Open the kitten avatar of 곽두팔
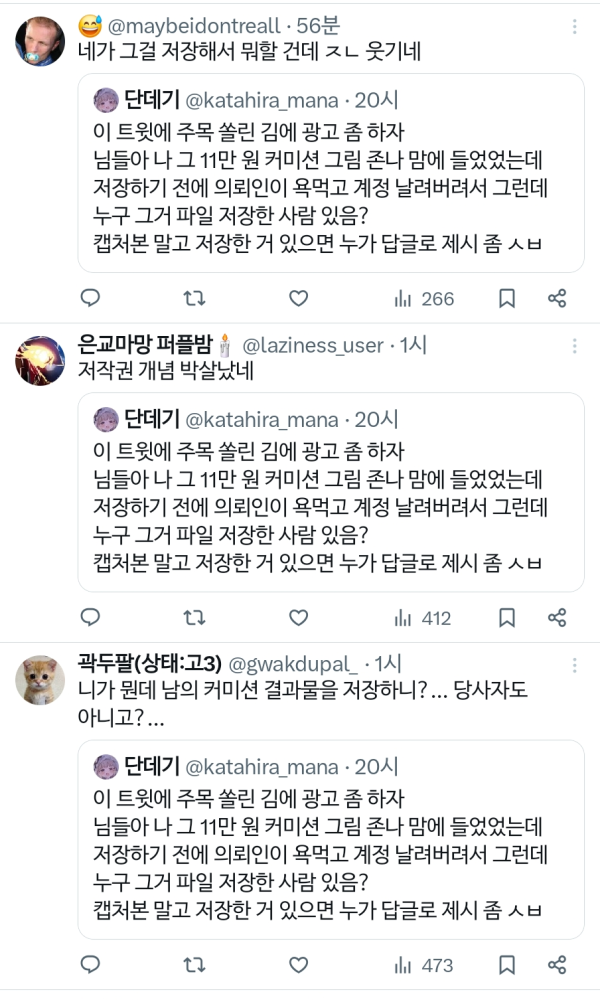 pos(40,680)
